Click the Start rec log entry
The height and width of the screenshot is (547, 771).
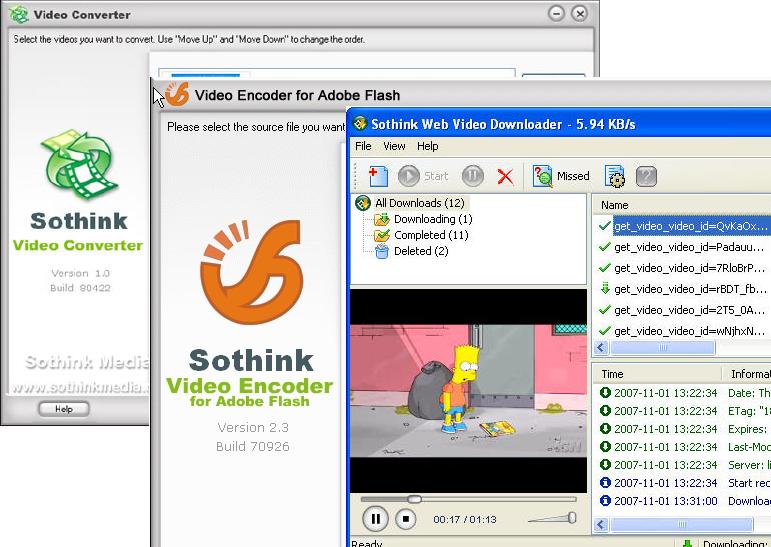pos(684,483)
